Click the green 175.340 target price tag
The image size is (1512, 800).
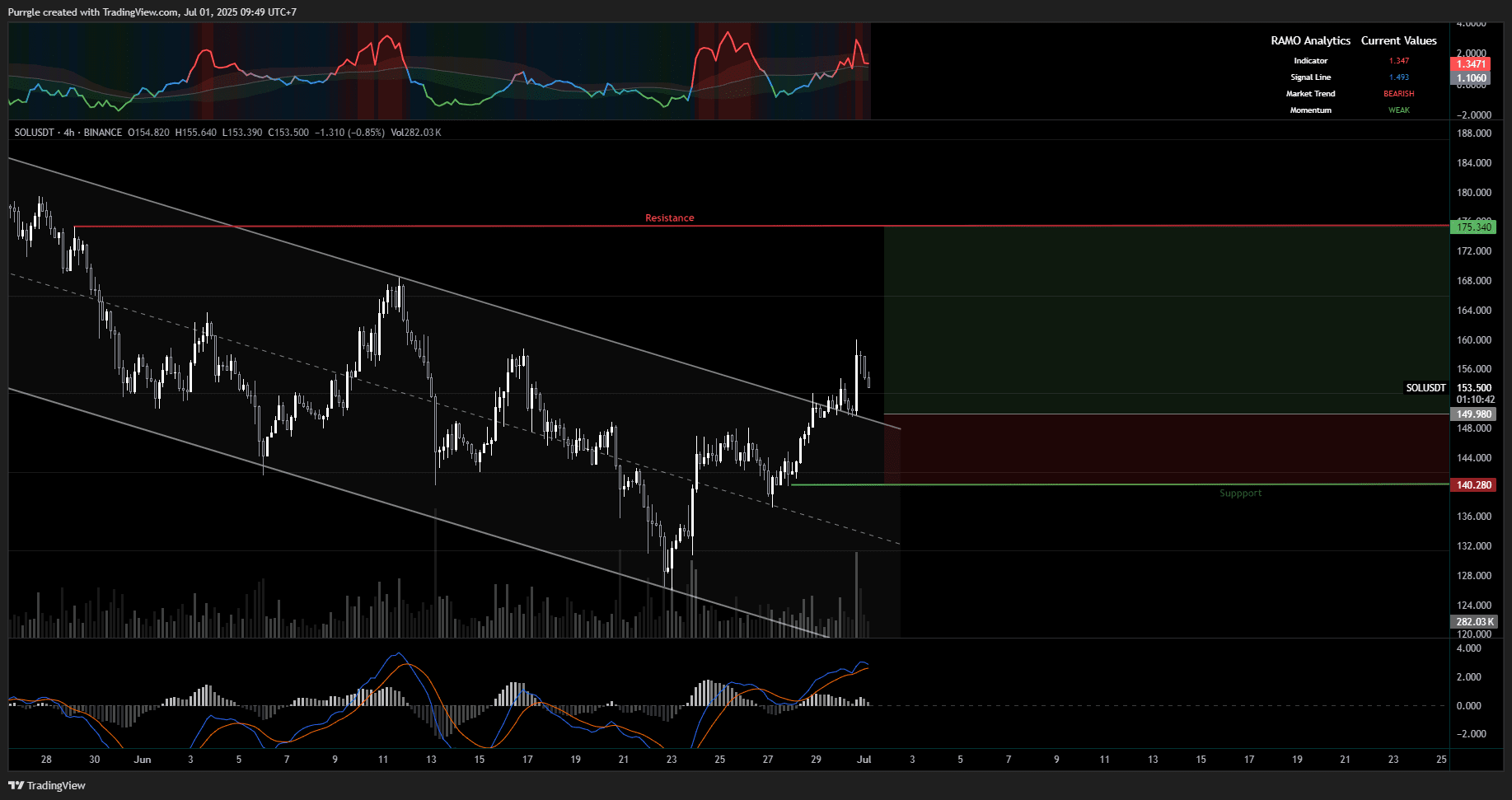click(1473, 227)
